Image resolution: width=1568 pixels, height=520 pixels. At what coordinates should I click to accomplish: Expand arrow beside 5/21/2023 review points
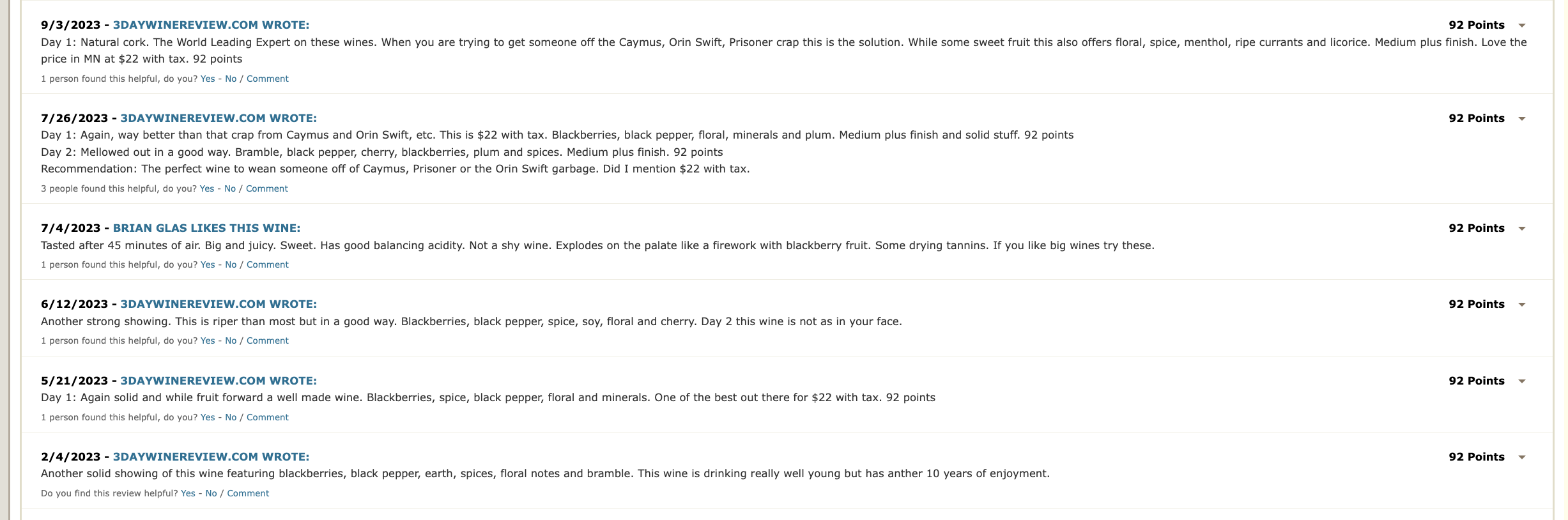click(1522, 381)
